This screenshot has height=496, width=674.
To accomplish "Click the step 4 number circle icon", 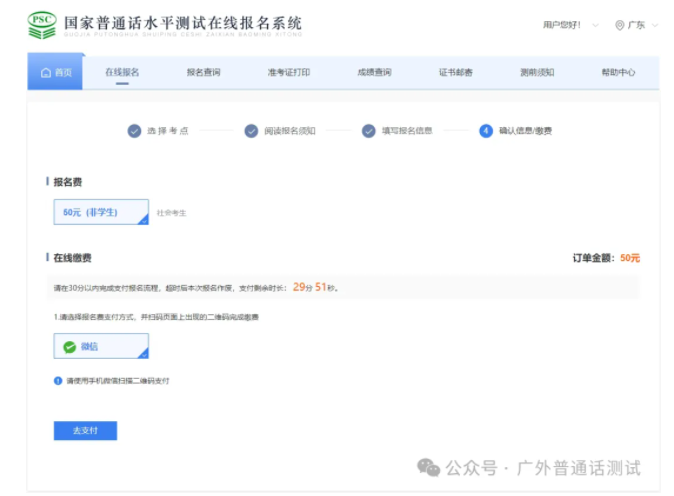I will [486, 131].
